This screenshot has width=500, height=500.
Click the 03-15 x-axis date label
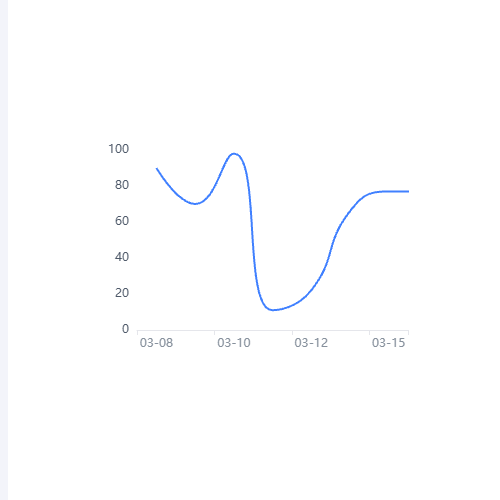pyautogui.click(x=388, y=343)
